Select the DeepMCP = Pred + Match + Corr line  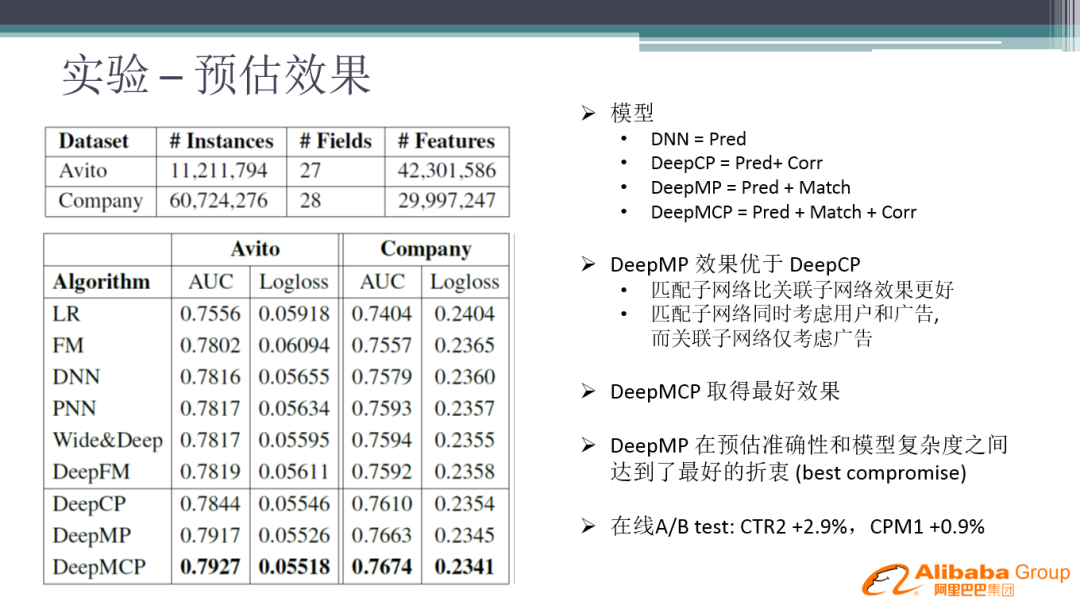(783, 212)
